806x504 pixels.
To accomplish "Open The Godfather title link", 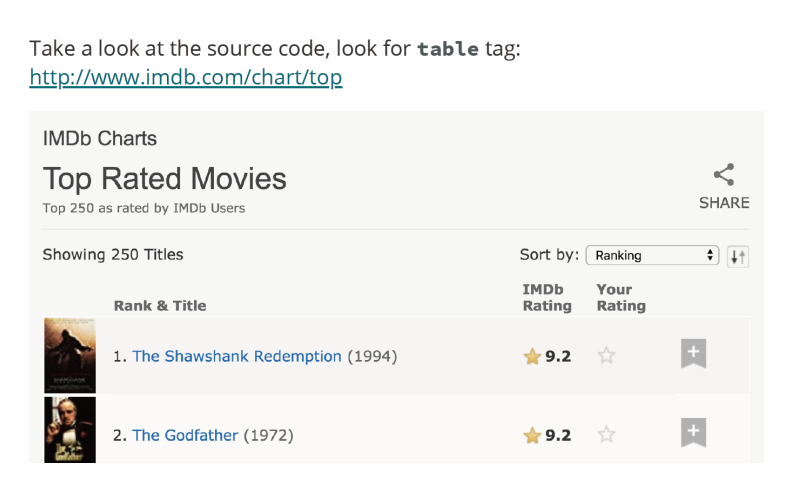I will click(185, 435).
